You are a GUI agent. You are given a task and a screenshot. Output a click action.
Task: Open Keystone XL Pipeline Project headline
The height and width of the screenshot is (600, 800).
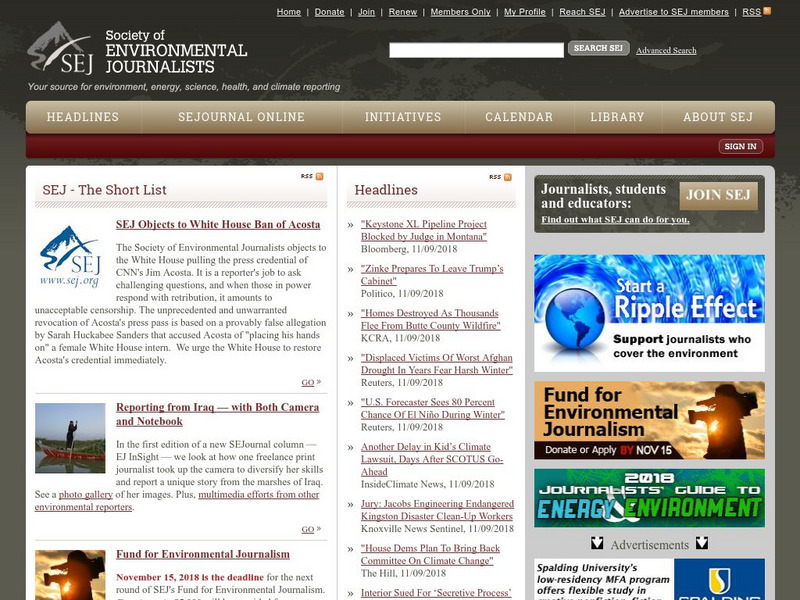point(423,230)
